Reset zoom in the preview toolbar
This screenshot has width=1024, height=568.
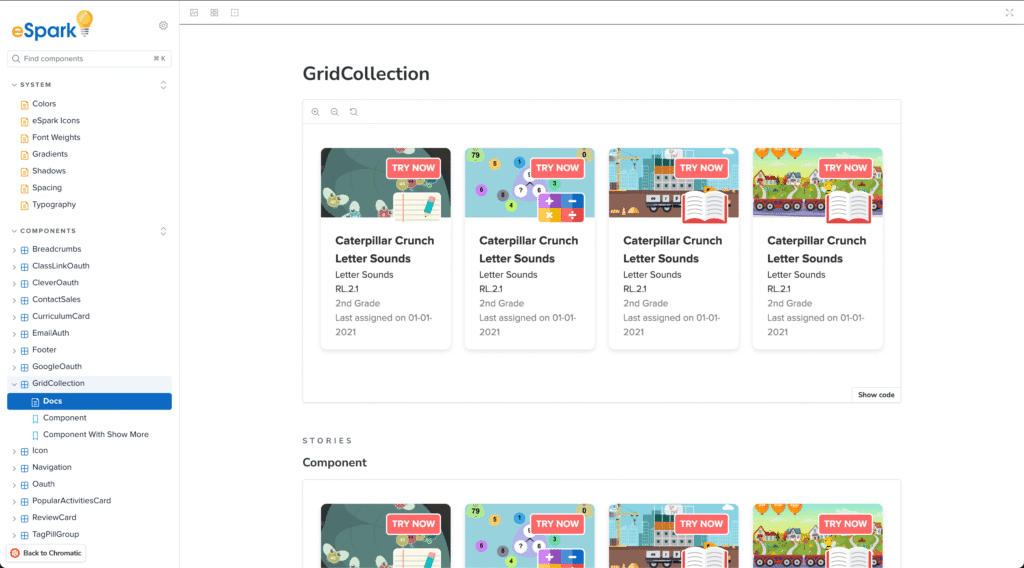pos(353,112)
